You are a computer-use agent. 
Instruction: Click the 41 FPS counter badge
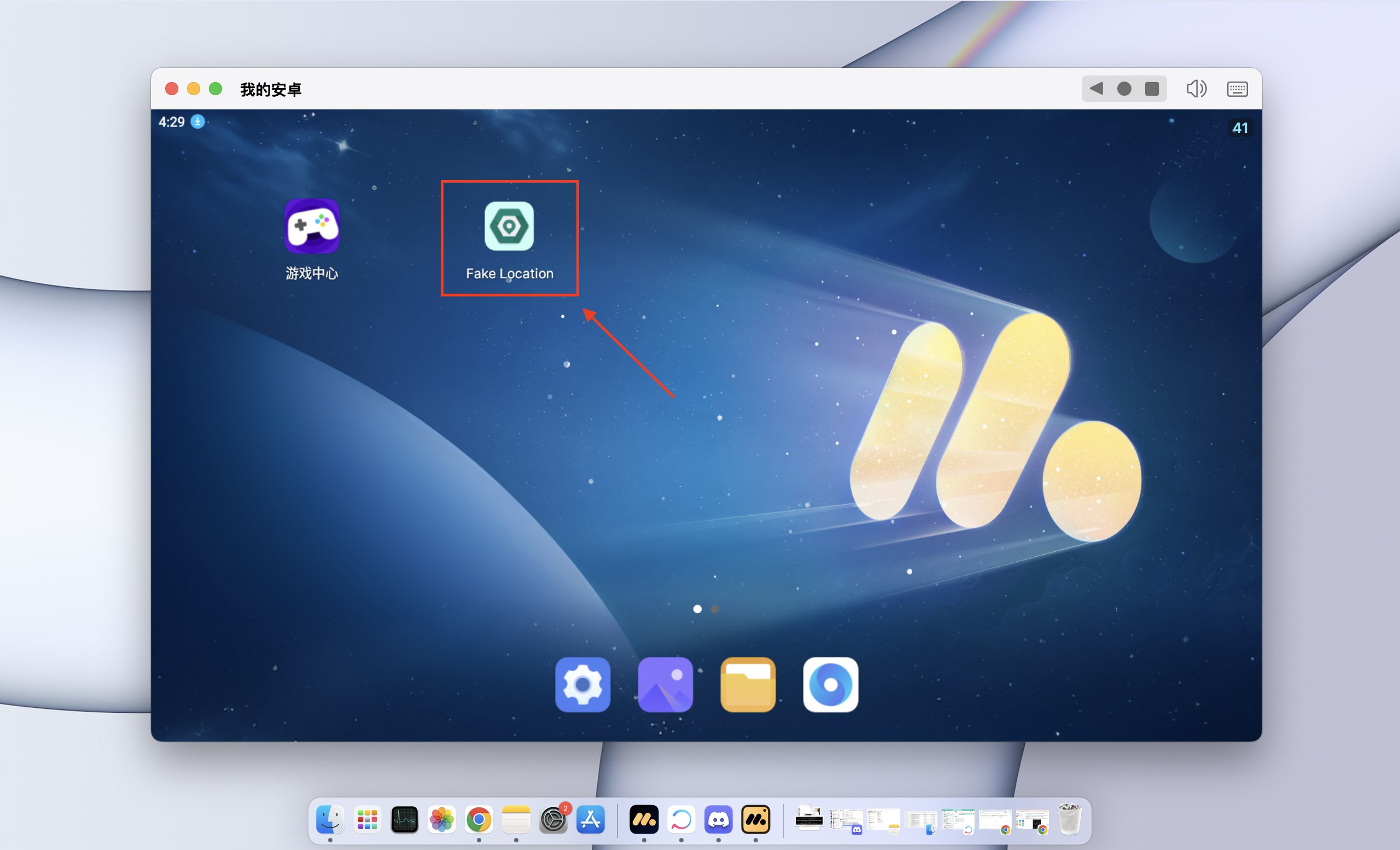point(1240,128)
